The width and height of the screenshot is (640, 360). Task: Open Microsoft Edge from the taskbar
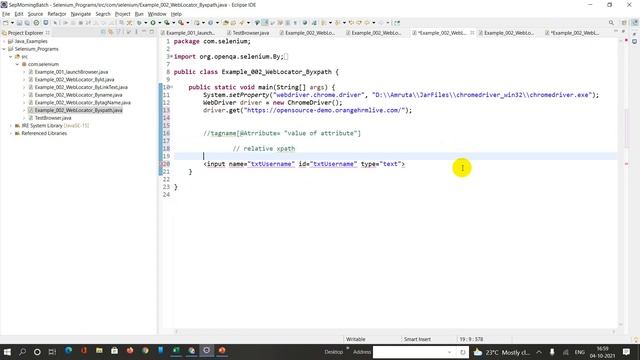point(68,351)
